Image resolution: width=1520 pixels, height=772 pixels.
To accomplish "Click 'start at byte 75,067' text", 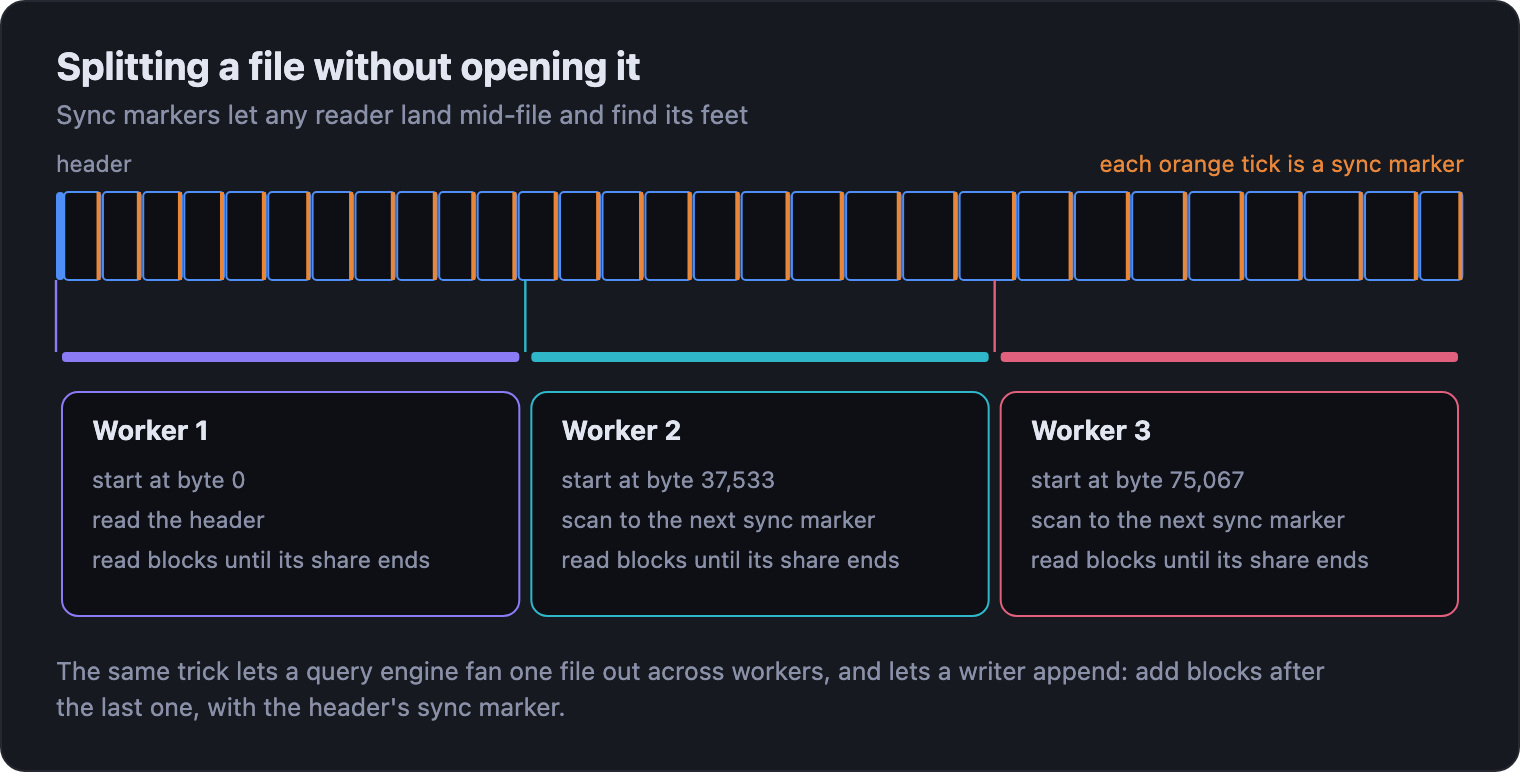I will pos(1137,480).
